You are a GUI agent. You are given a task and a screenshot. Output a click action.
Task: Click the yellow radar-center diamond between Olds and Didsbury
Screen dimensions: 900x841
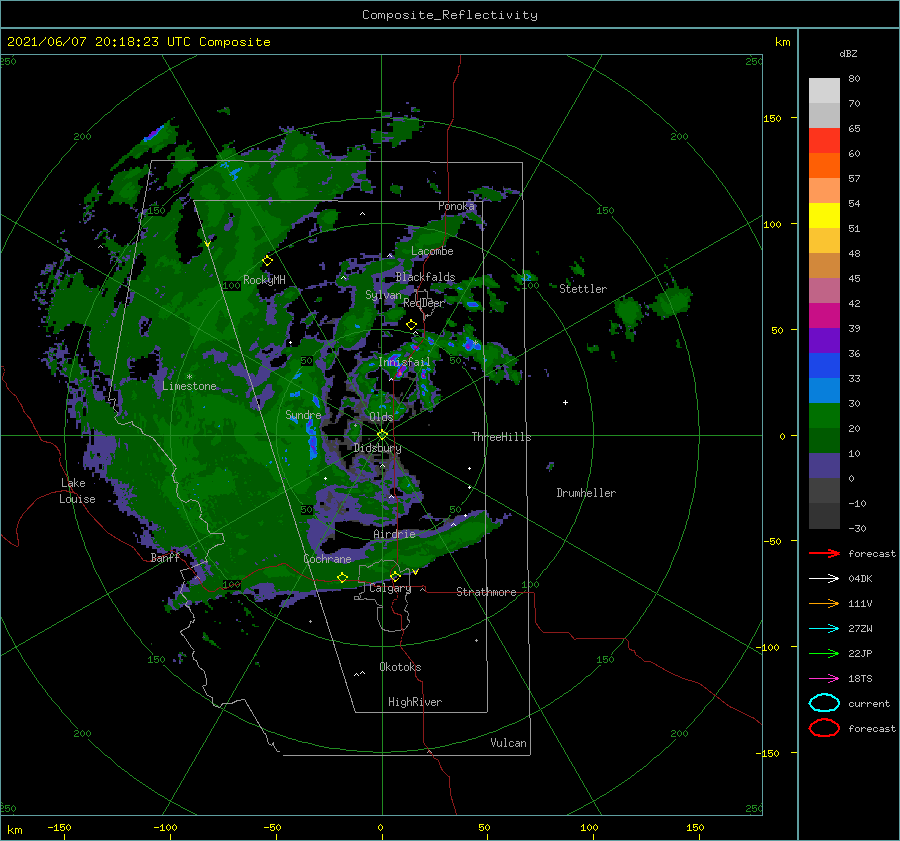click(382, 435)
